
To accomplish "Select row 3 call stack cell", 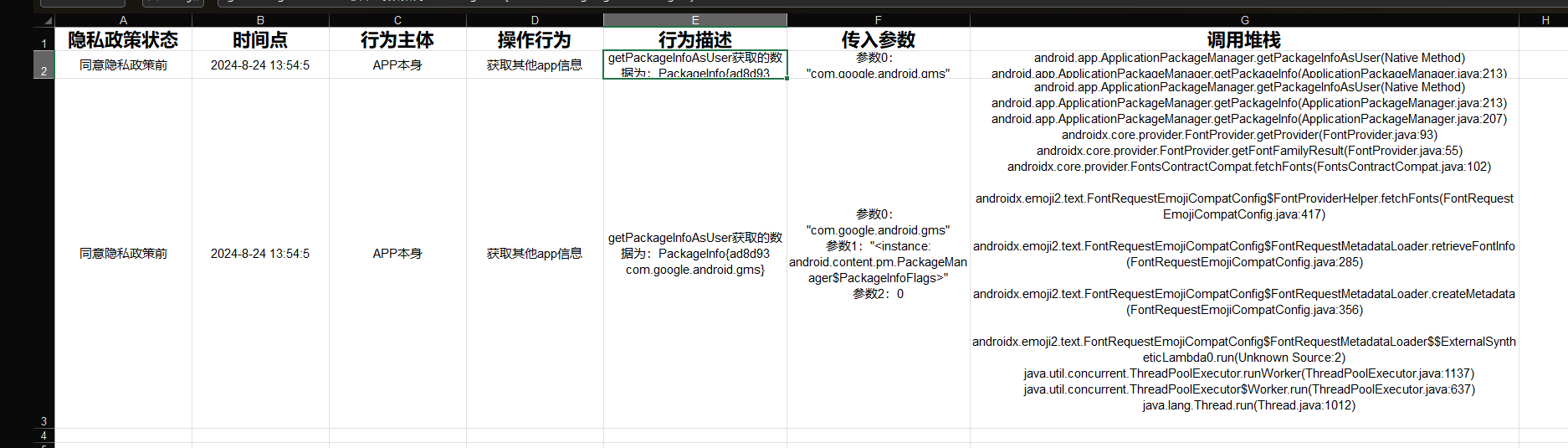I will point(1244,254).
